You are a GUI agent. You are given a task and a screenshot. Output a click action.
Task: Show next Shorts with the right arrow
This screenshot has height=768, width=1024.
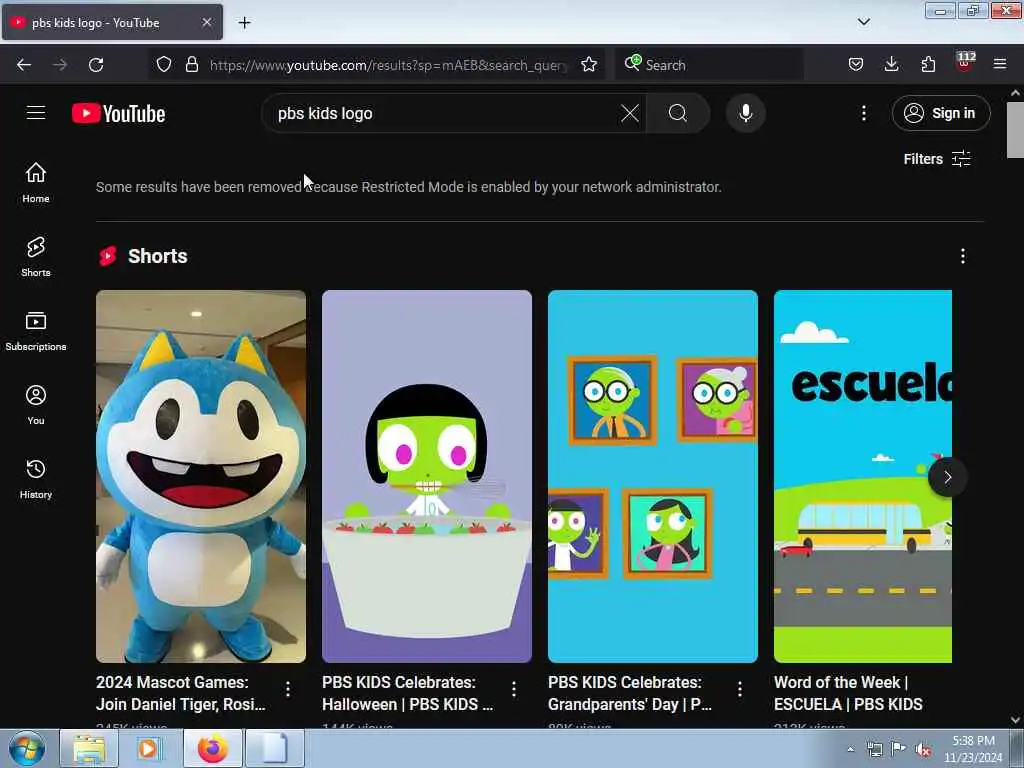[948, 477]
